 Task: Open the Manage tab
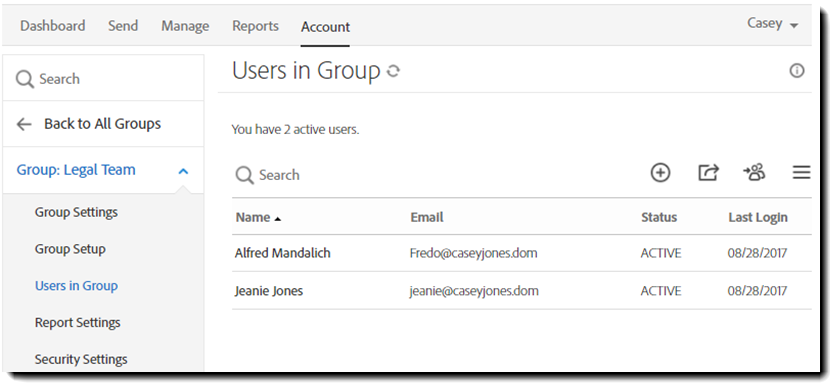(185, 26)
